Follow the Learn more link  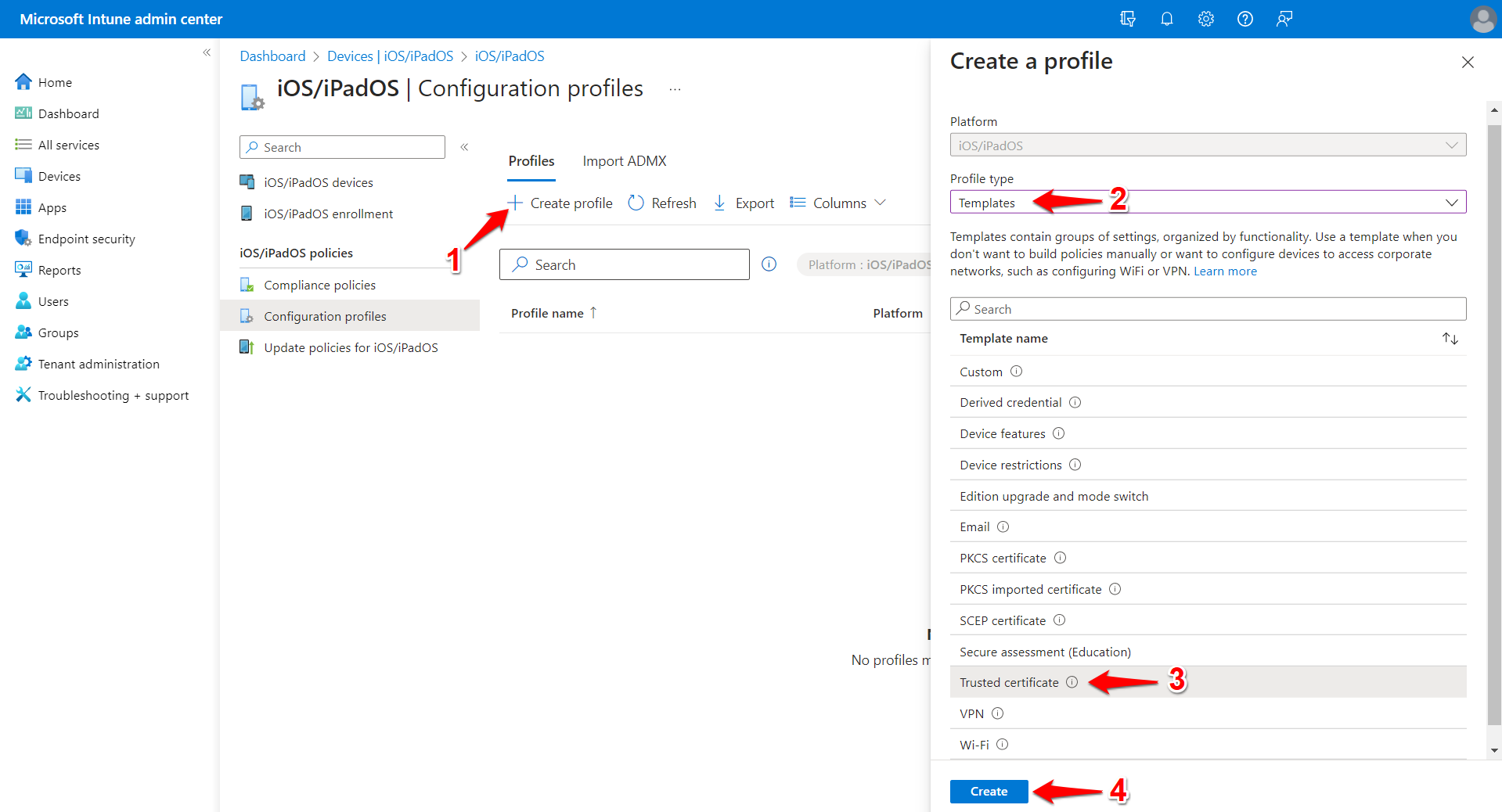[x=1225, y=271]
